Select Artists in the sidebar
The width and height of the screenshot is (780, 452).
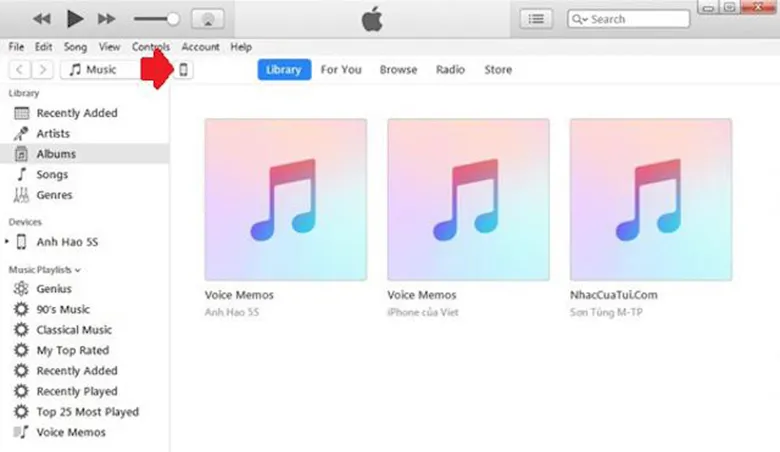(x=85, y=133)
